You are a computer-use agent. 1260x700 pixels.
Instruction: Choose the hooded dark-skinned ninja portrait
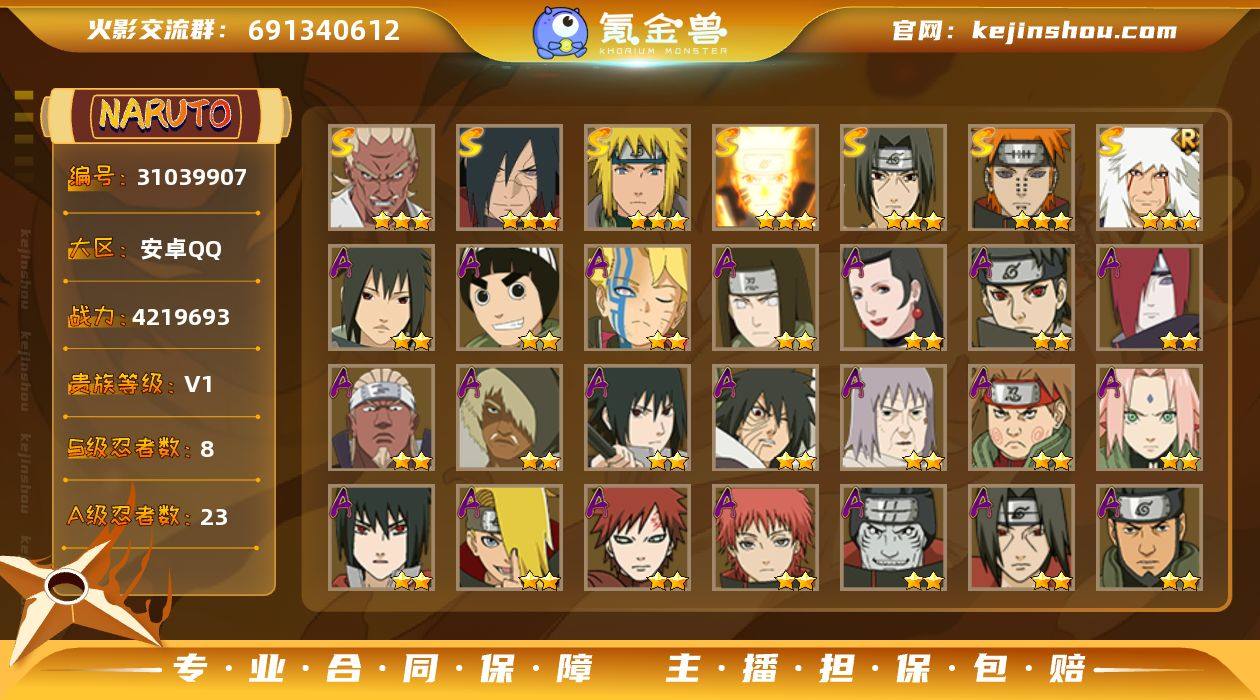pyautogui.click(x=509, y=417)
